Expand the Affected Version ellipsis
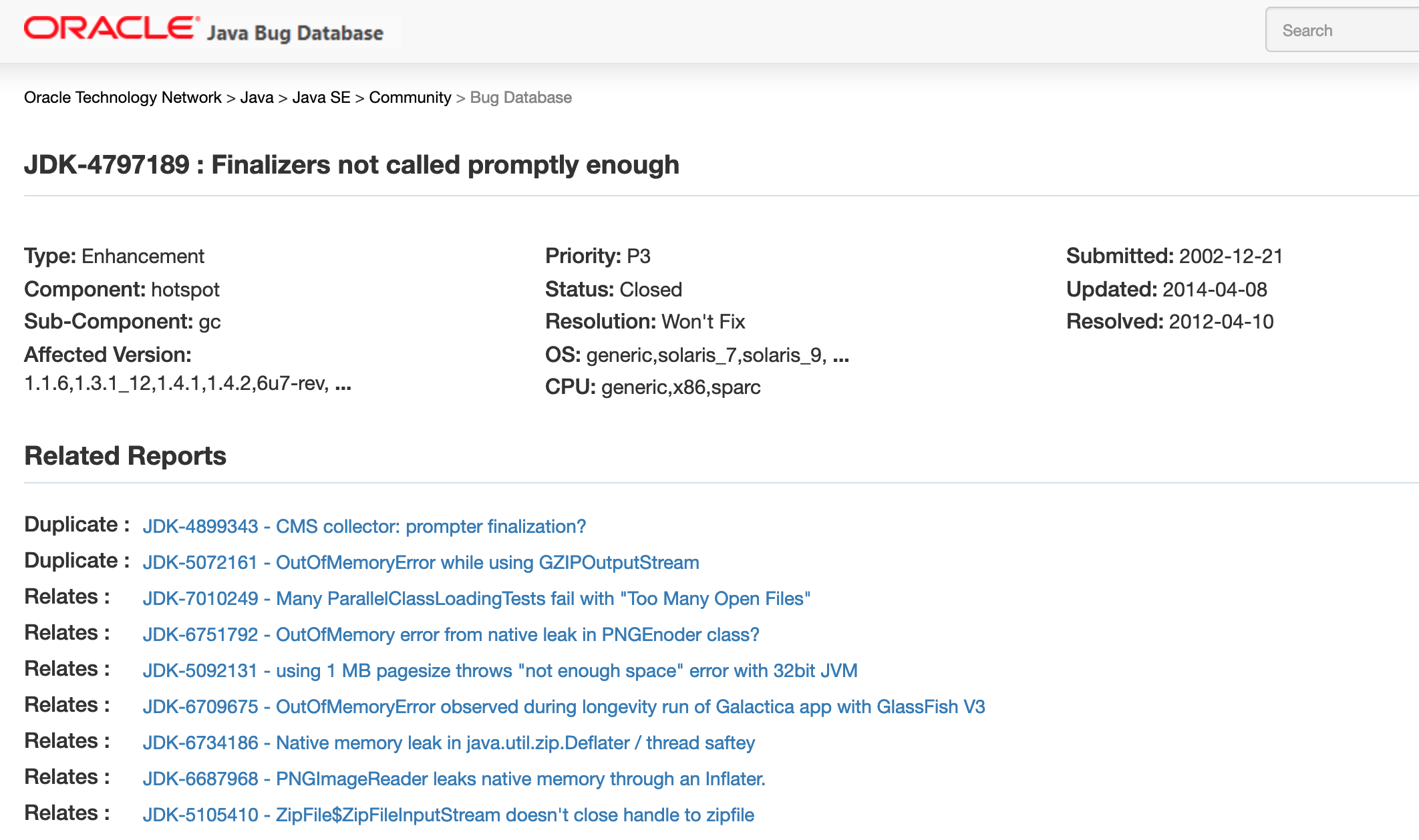The height and width of the screenshot is (840, 1419). click(343, 385)
